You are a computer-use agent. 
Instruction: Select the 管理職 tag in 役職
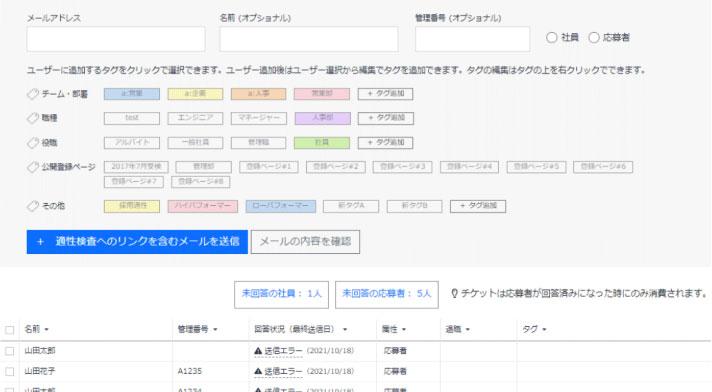[x=258, y=143]
